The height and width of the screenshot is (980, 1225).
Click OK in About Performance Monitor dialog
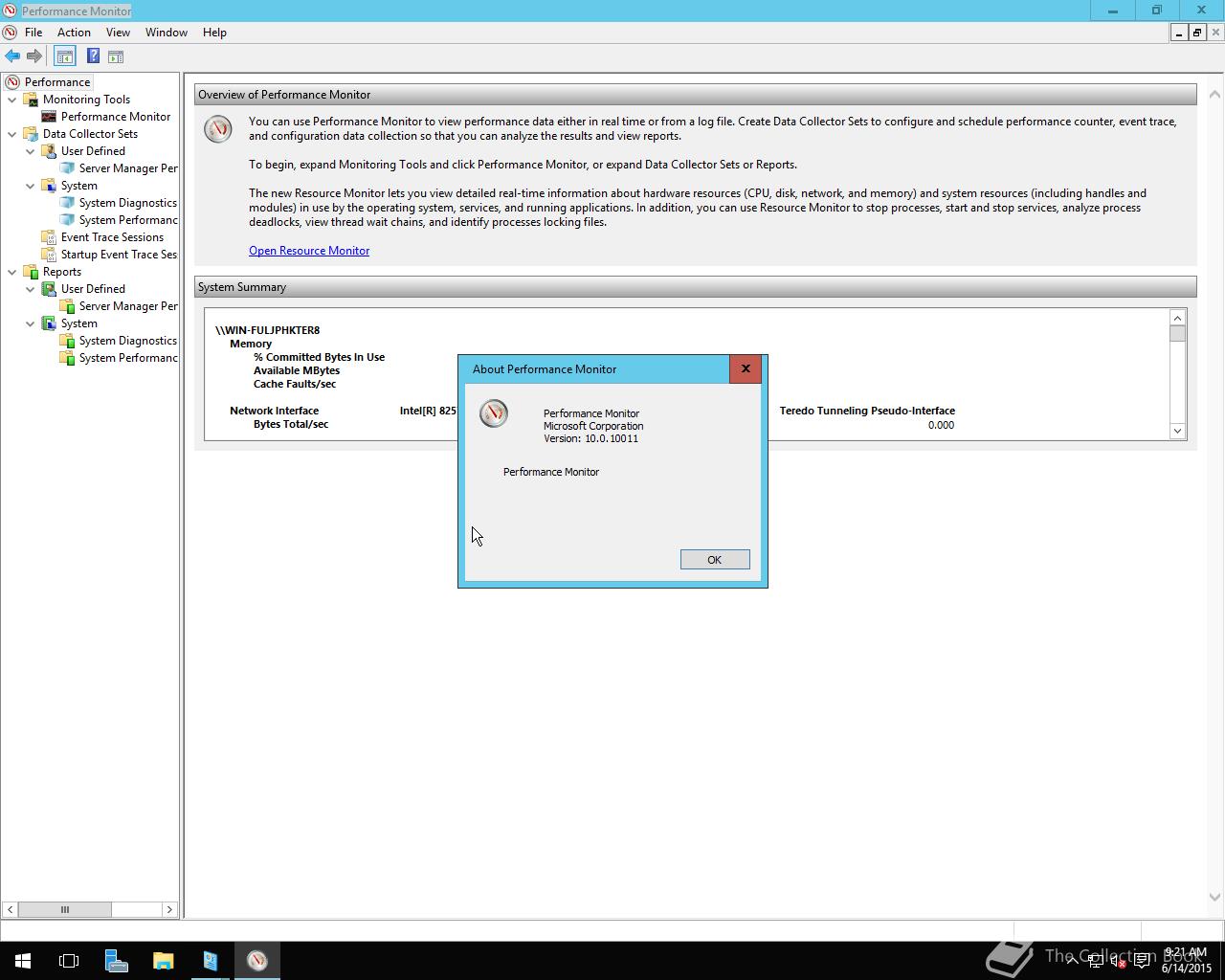click(715, 560)
